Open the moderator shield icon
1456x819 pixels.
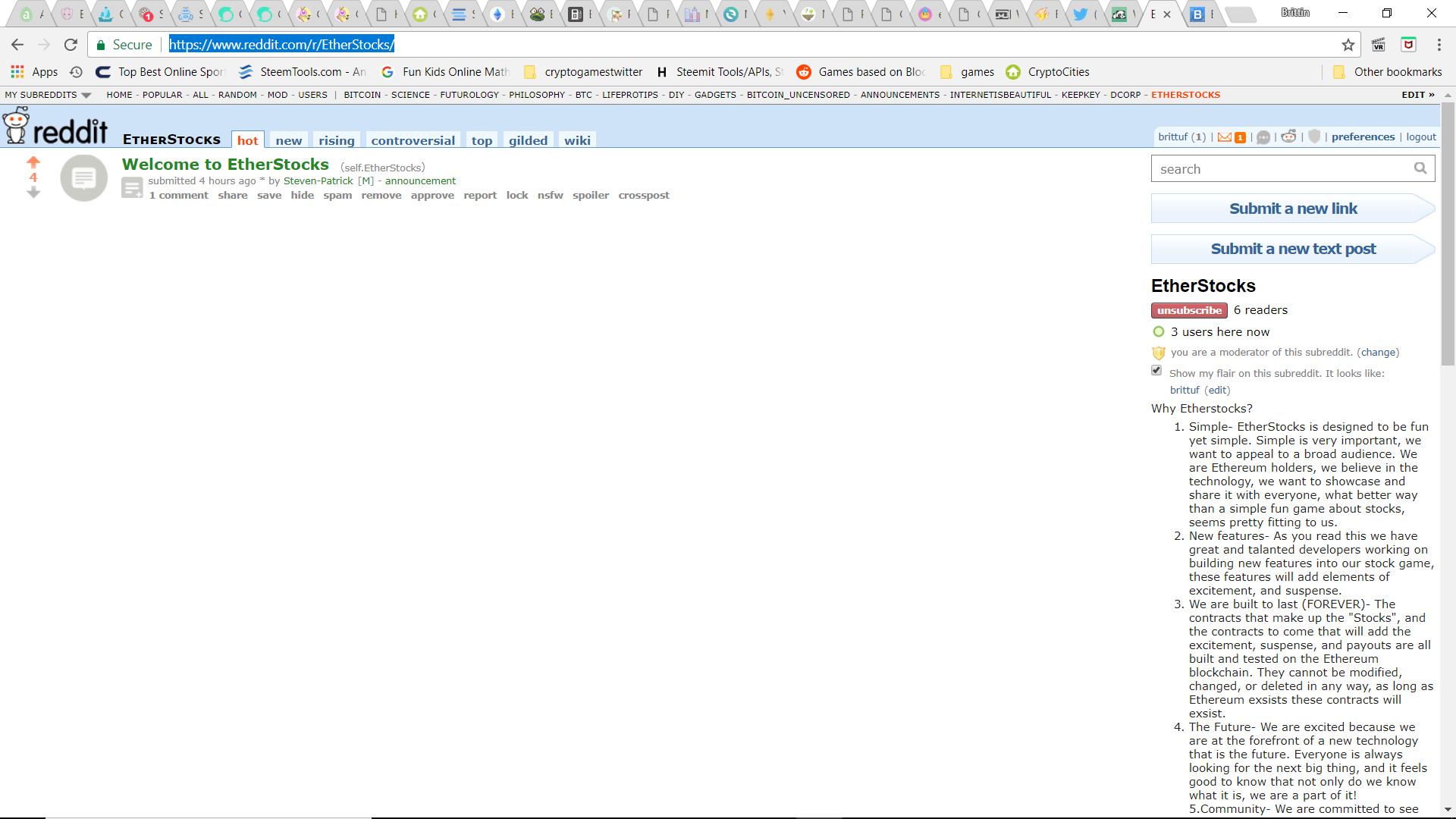coord(1314,136)
